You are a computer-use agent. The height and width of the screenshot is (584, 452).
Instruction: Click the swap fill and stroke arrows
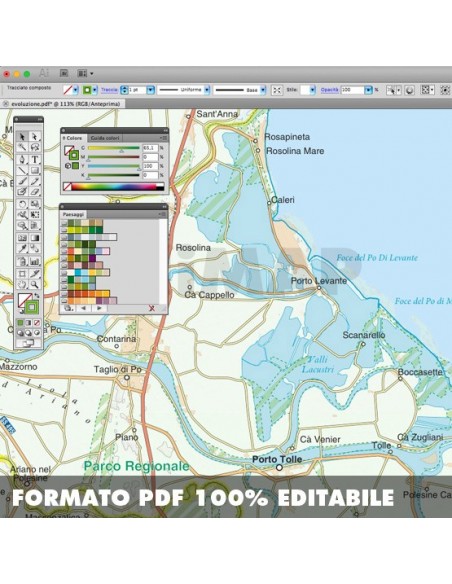click(x=37, y=296)
